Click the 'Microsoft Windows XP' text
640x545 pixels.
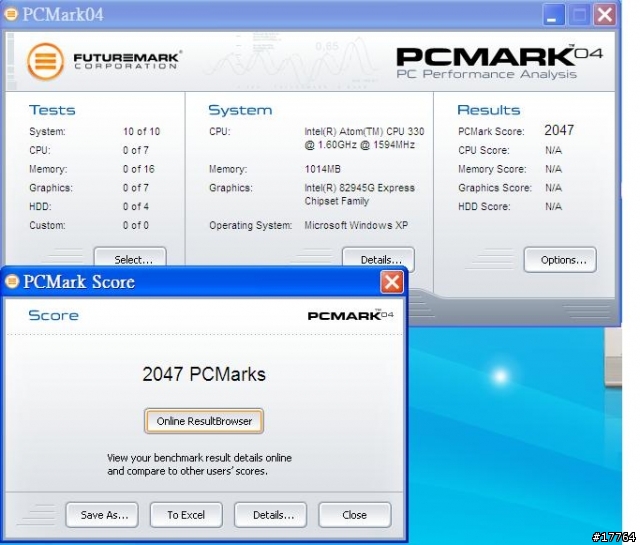356,225
